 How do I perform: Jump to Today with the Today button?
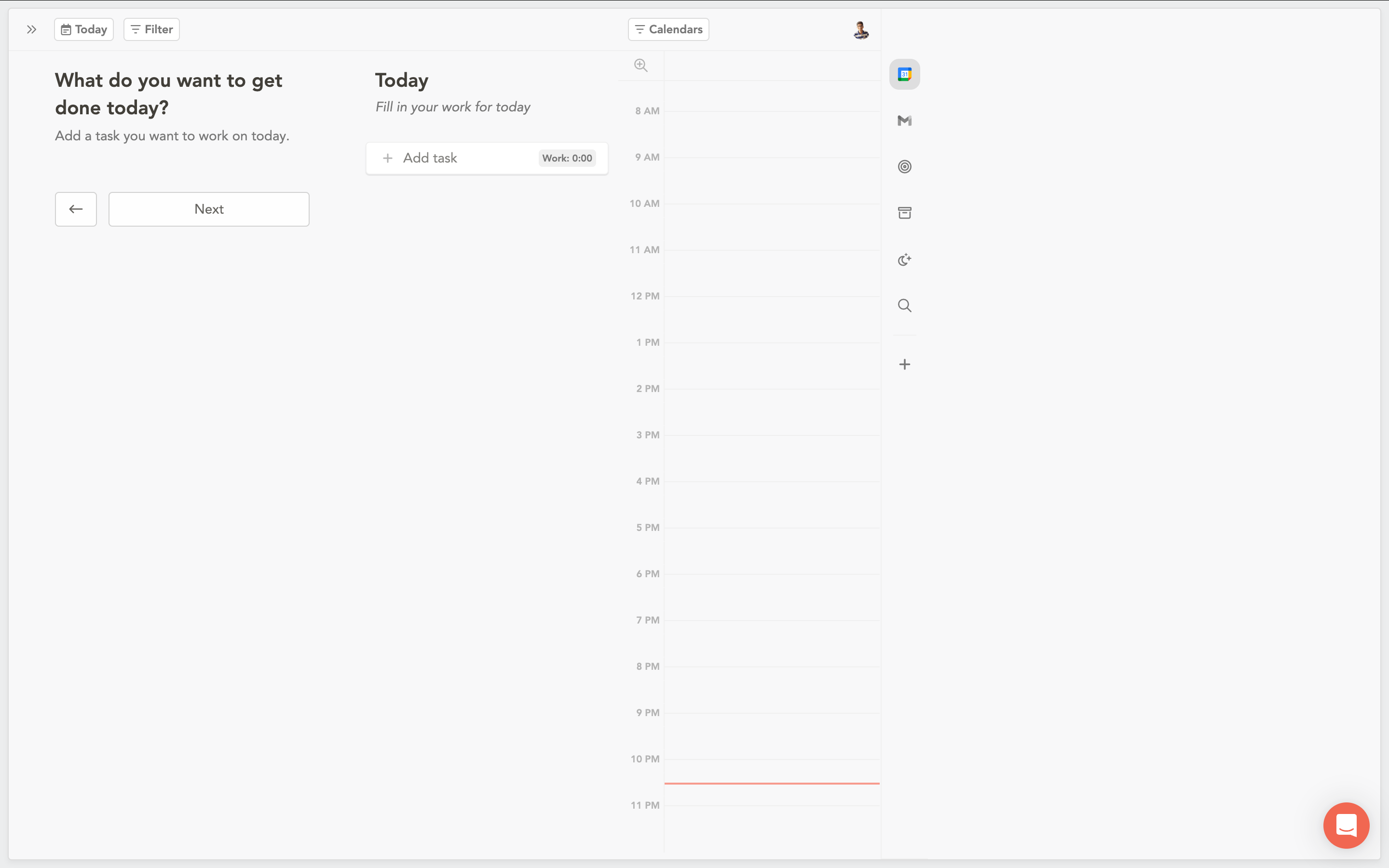[x=84, y=29]
